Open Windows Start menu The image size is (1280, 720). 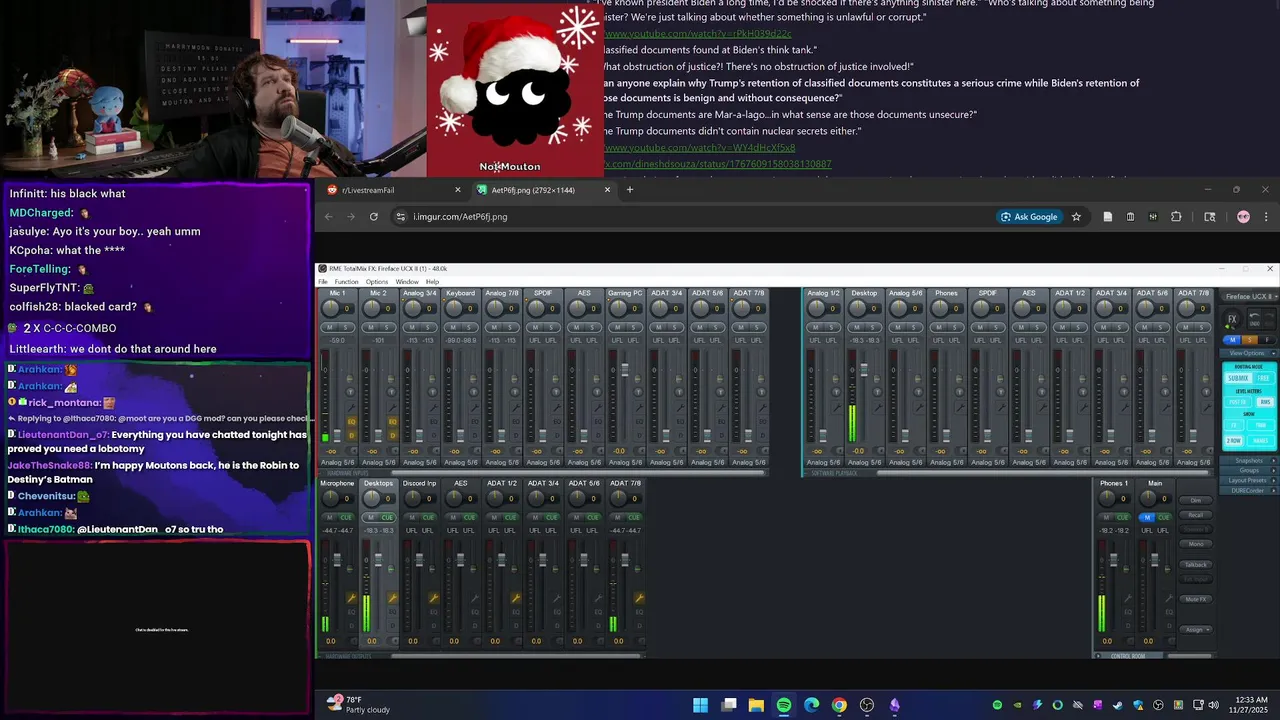(x=700, y=705)
